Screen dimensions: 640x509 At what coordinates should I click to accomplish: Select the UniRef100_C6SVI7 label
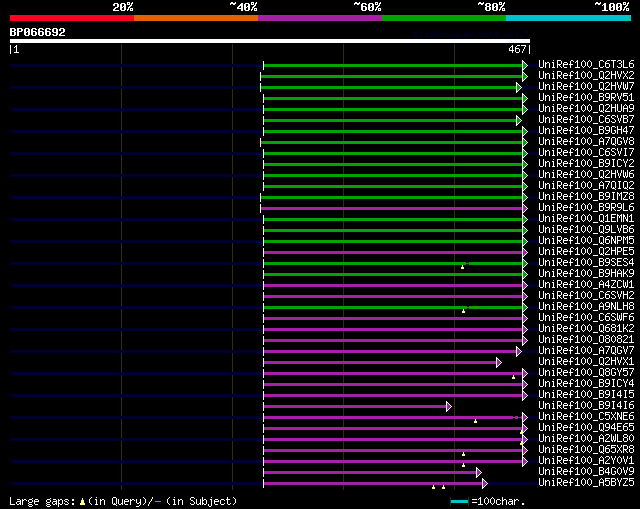point(586,153)
